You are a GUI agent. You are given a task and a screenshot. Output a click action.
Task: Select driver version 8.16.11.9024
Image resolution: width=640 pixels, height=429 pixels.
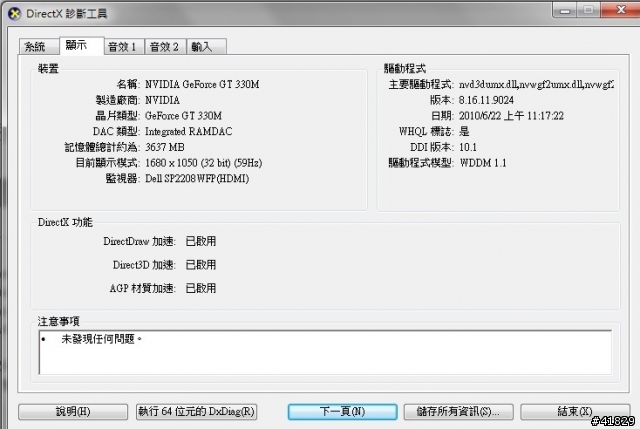(x=486, y=100)
